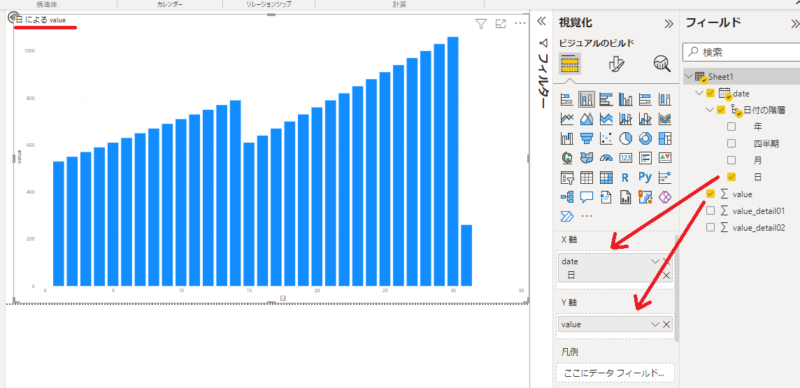Collapse the 日付の階層 hierarchy node
The height and width of the screenshot is (388, 800).
pos(710,109)
